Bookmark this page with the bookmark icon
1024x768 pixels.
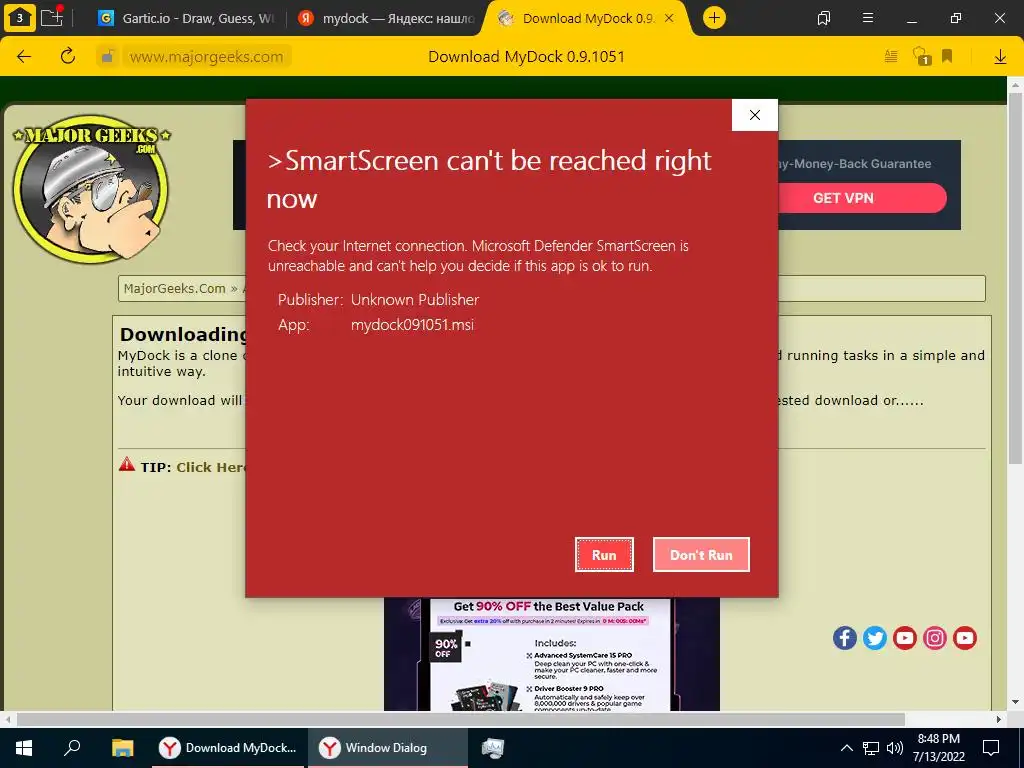[x=947, y=57]
